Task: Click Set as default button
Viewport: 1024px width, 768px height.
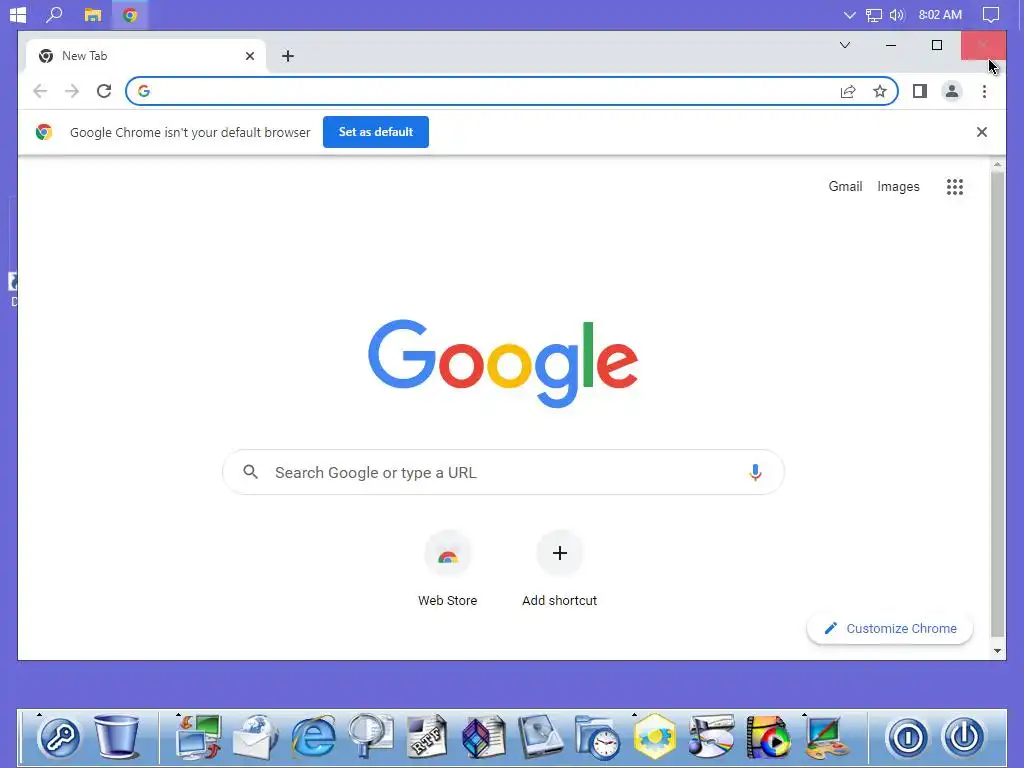Action: (x=376, y=132)
